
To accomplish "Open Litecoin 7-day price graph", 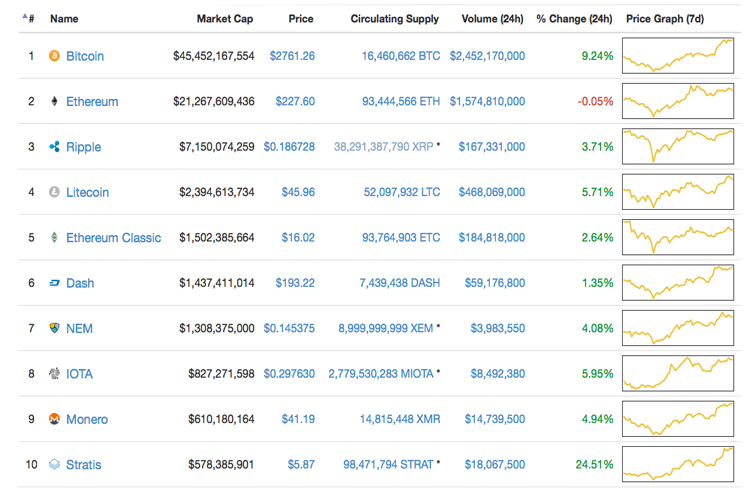I will click(x=678, y=192).
